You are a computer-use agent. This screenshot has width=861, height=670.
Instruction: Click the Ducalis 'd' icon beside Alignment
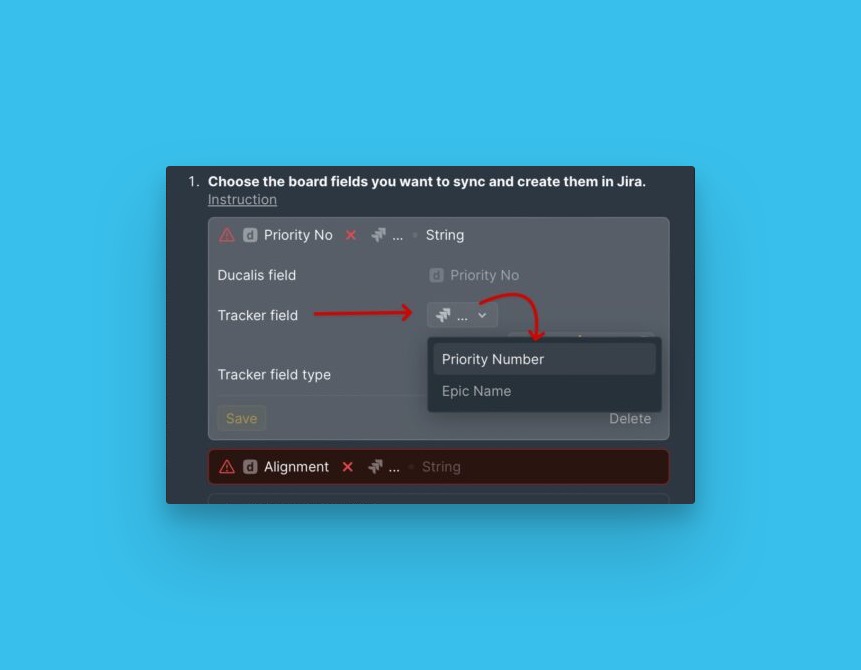coord(250,467)
